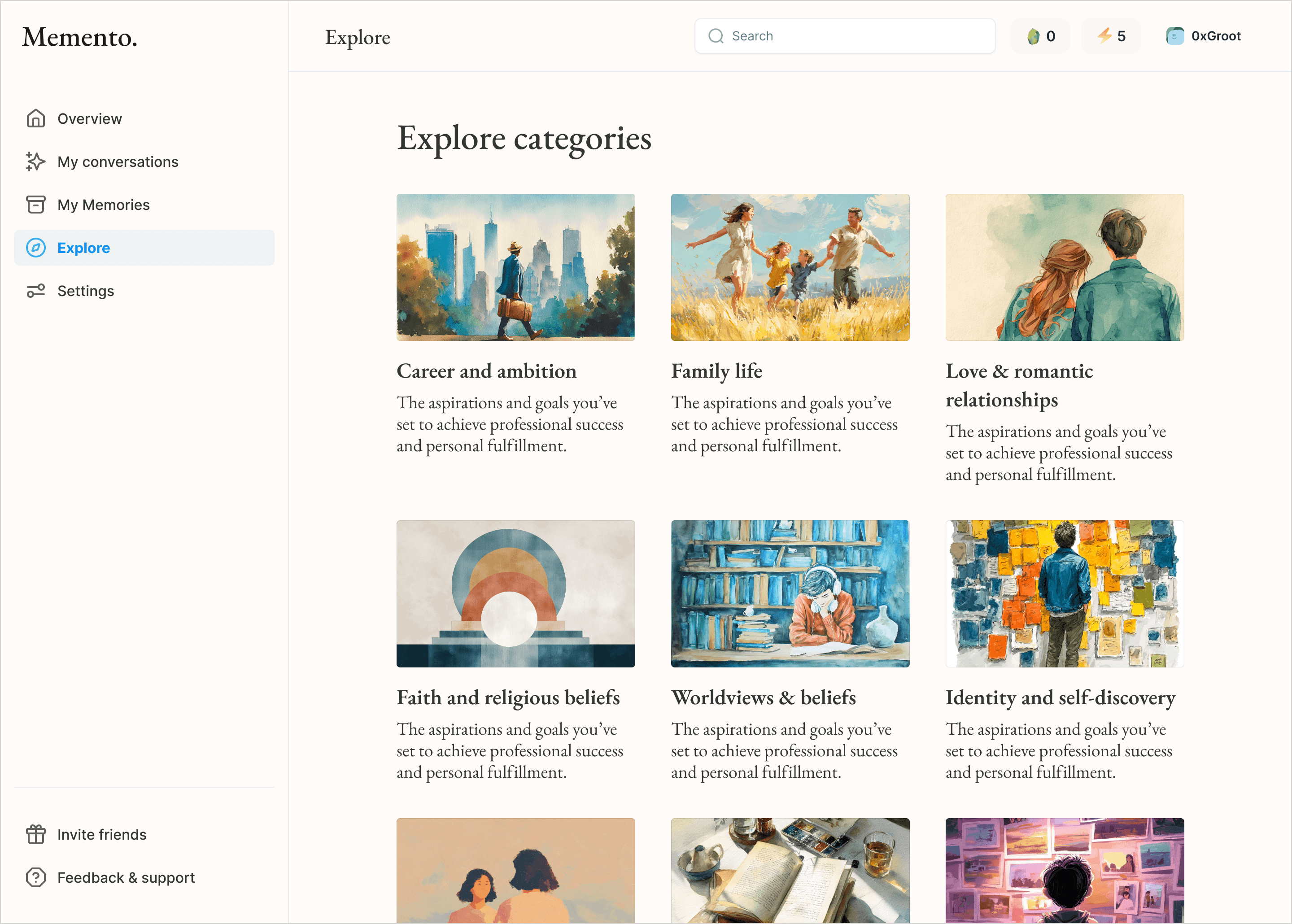Viewport: 1292px width, 924px height.
Task: Click the Overview home icon
Action: point(35,118)
